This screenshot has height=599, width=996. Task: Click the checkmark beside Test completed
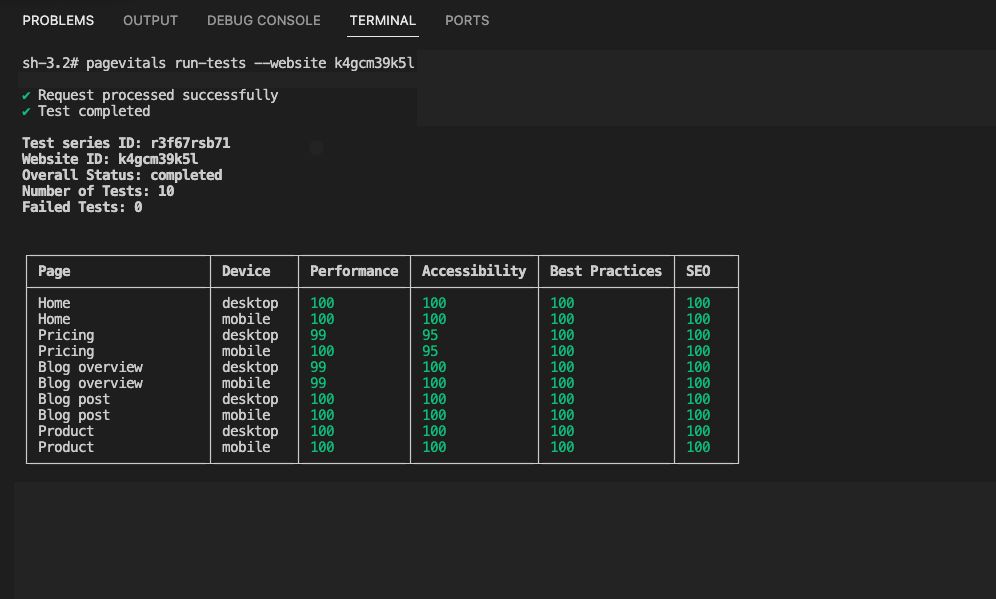tap(25, 111)
